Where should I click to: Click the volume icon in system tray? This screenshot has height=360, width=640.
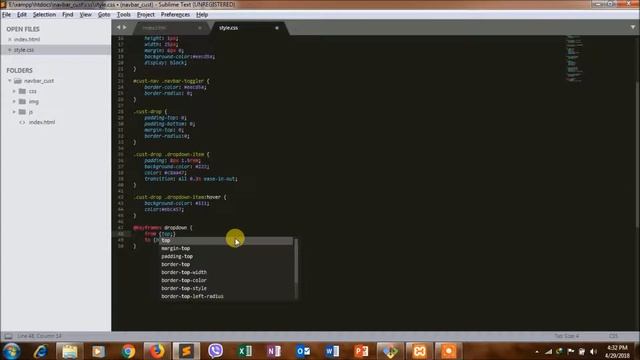click(x=593, y=351)
